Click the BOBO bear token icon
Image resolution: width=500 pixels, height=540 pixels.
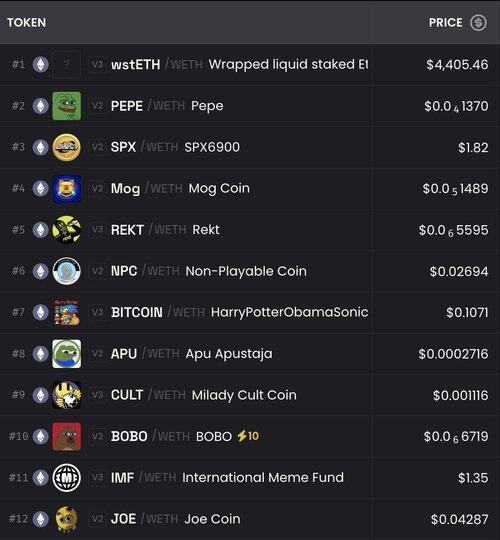click(66, 436)
